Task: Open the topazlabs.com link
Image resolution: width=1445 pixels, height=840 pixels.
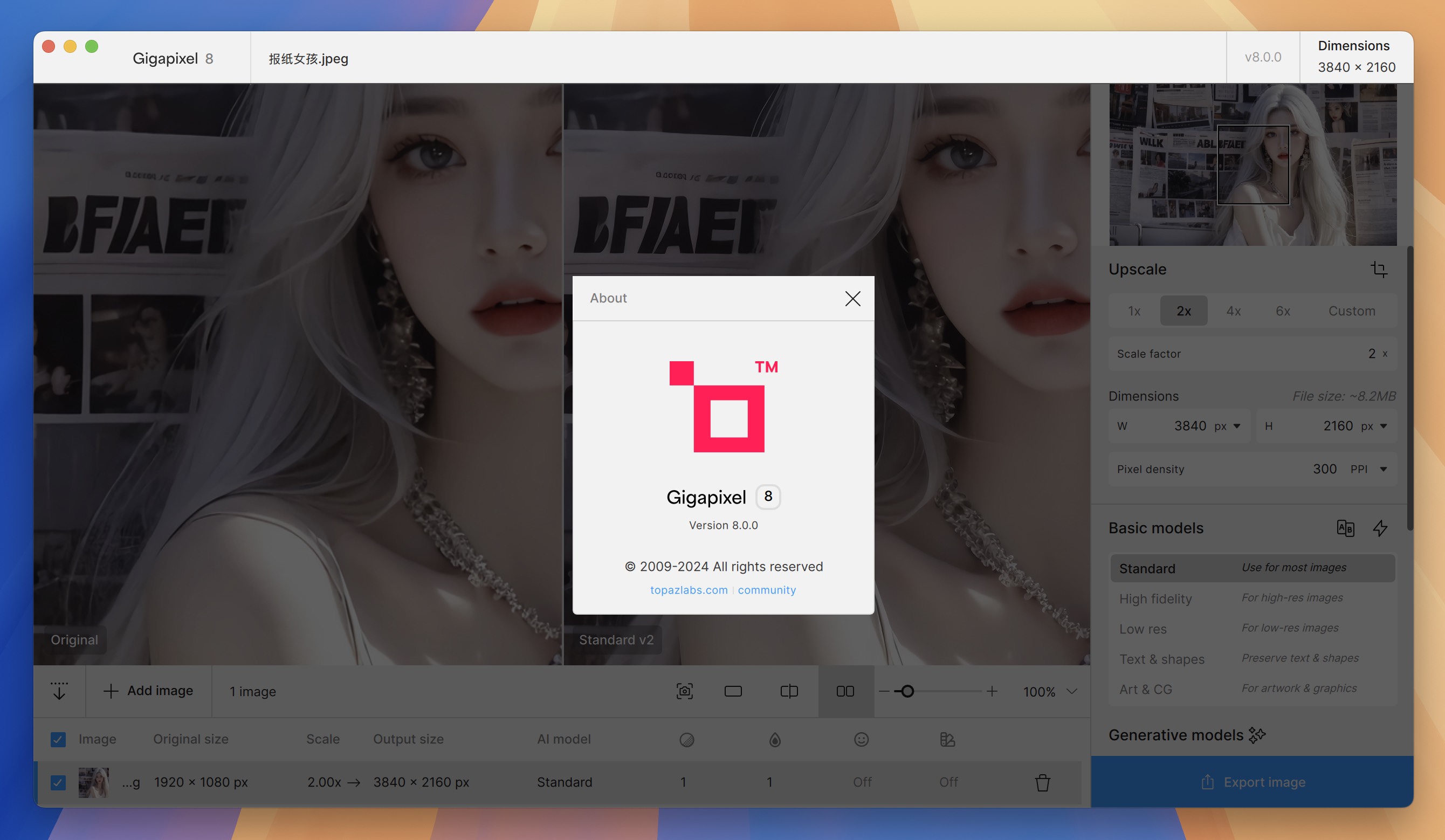Action: tap(689, 590)
